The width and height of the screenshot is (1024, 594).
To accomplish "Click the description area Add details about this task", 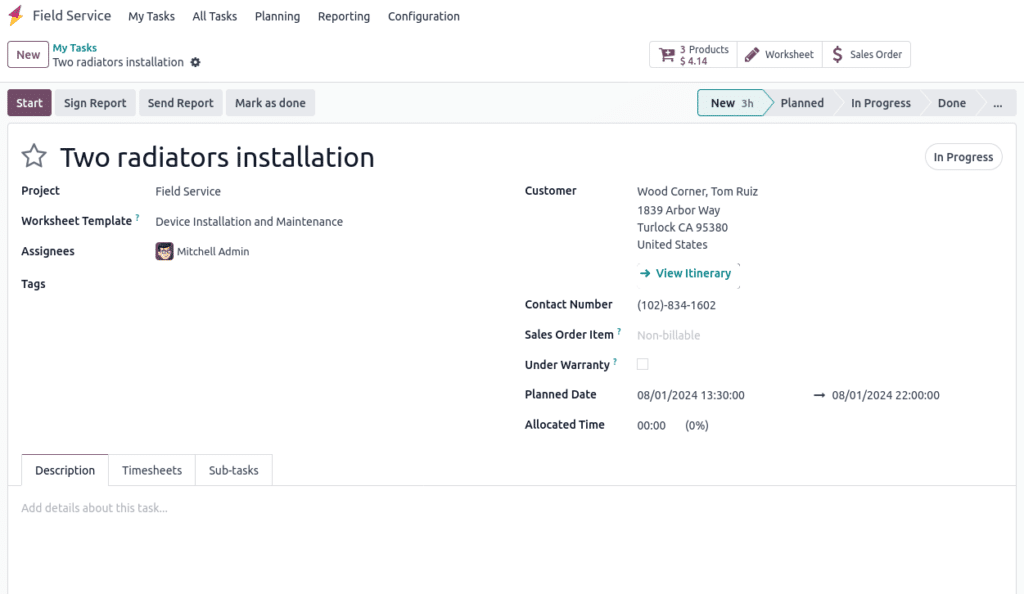I will click(94, 508).
